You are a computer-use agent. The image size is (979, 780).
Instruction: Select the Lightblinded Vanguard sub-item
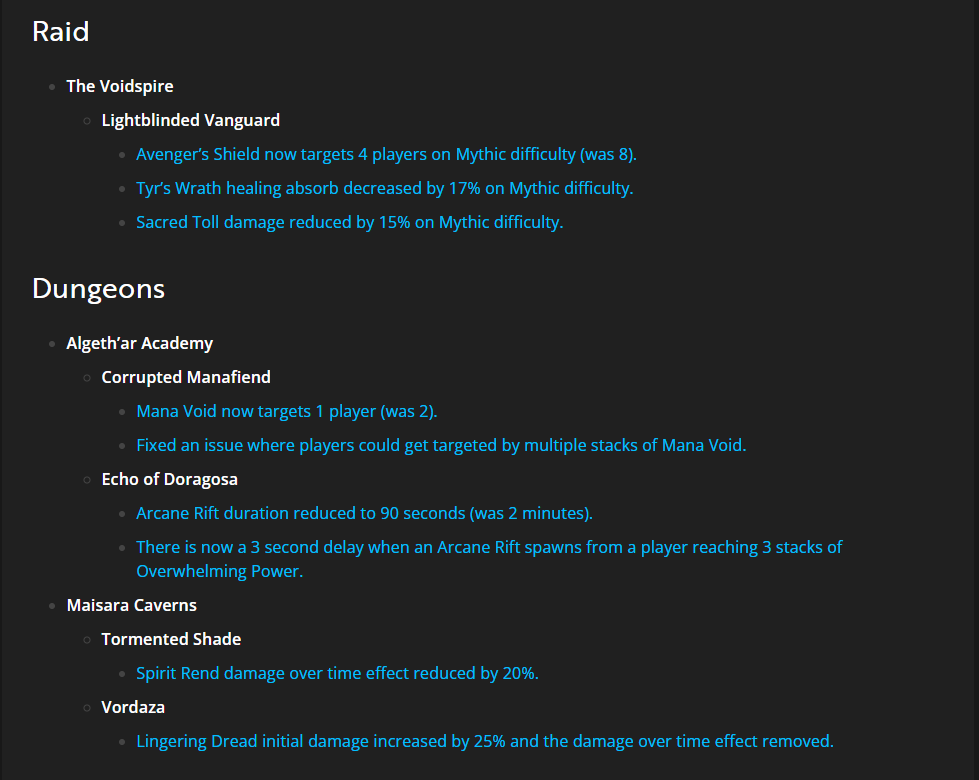190,120
